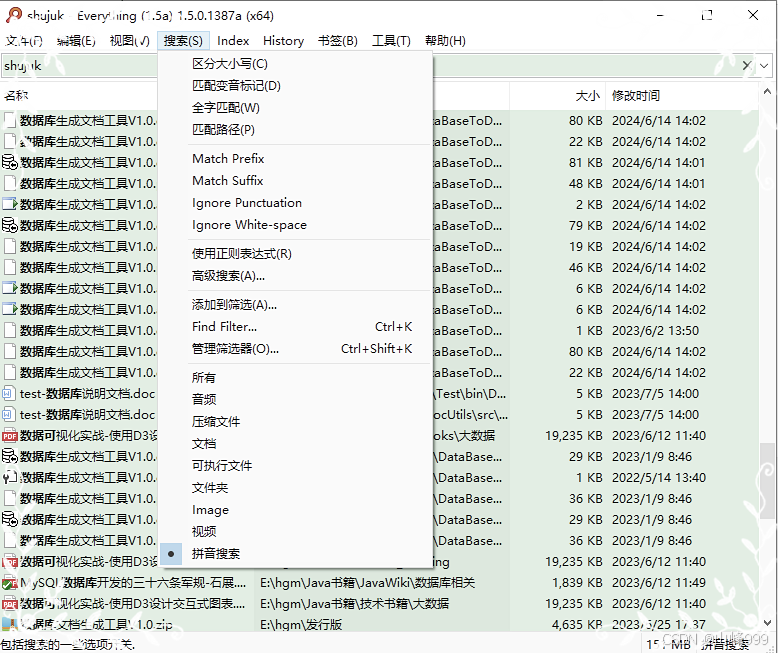Image resolution: width=778 pixels, height=653 pixels.
Task: Open Find Filter... entry
Action: 295,326
